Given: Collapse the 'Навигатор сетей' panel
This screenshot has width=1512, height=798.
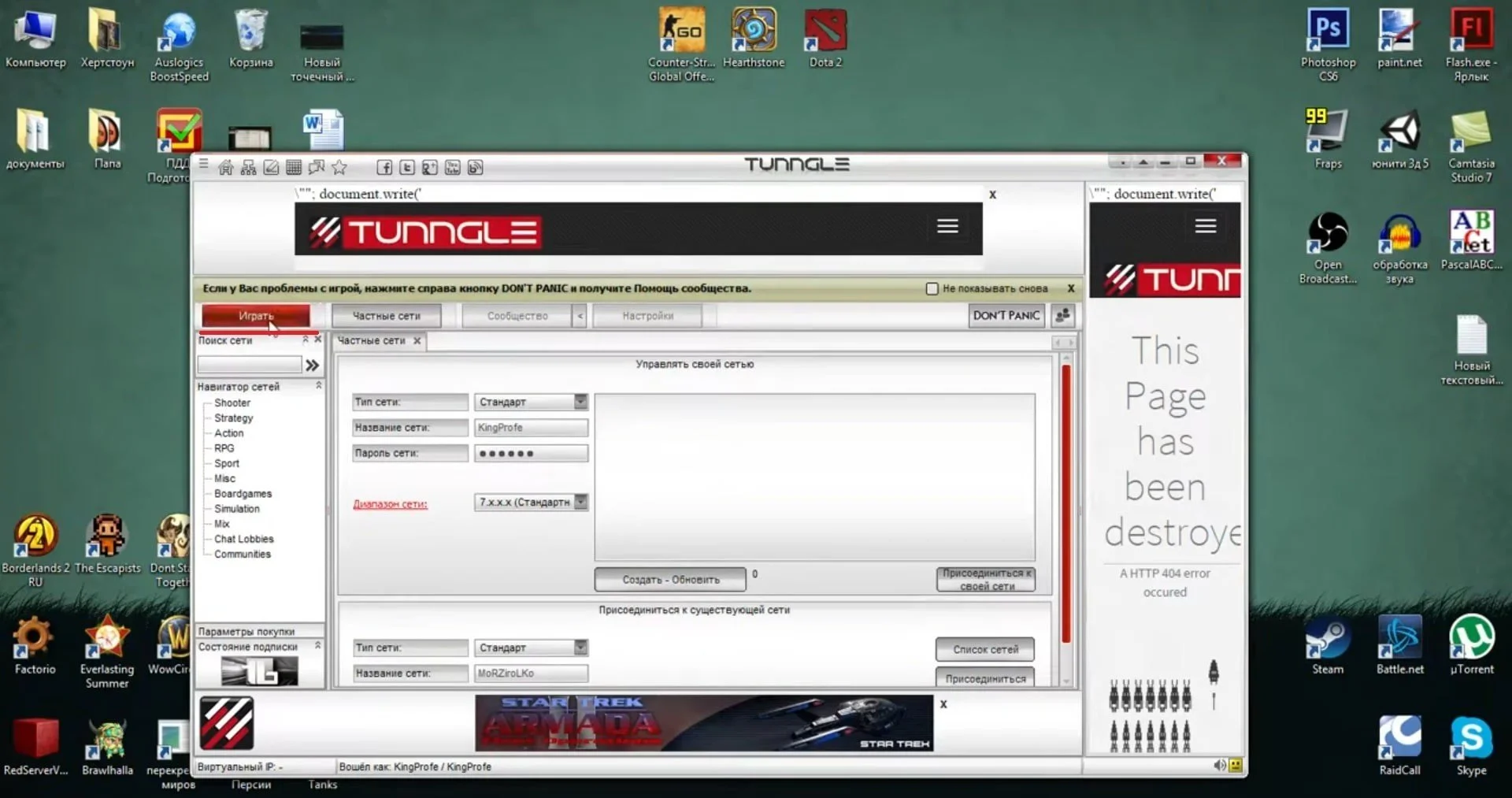Looking at the screenshot, I should pos(318,386).
